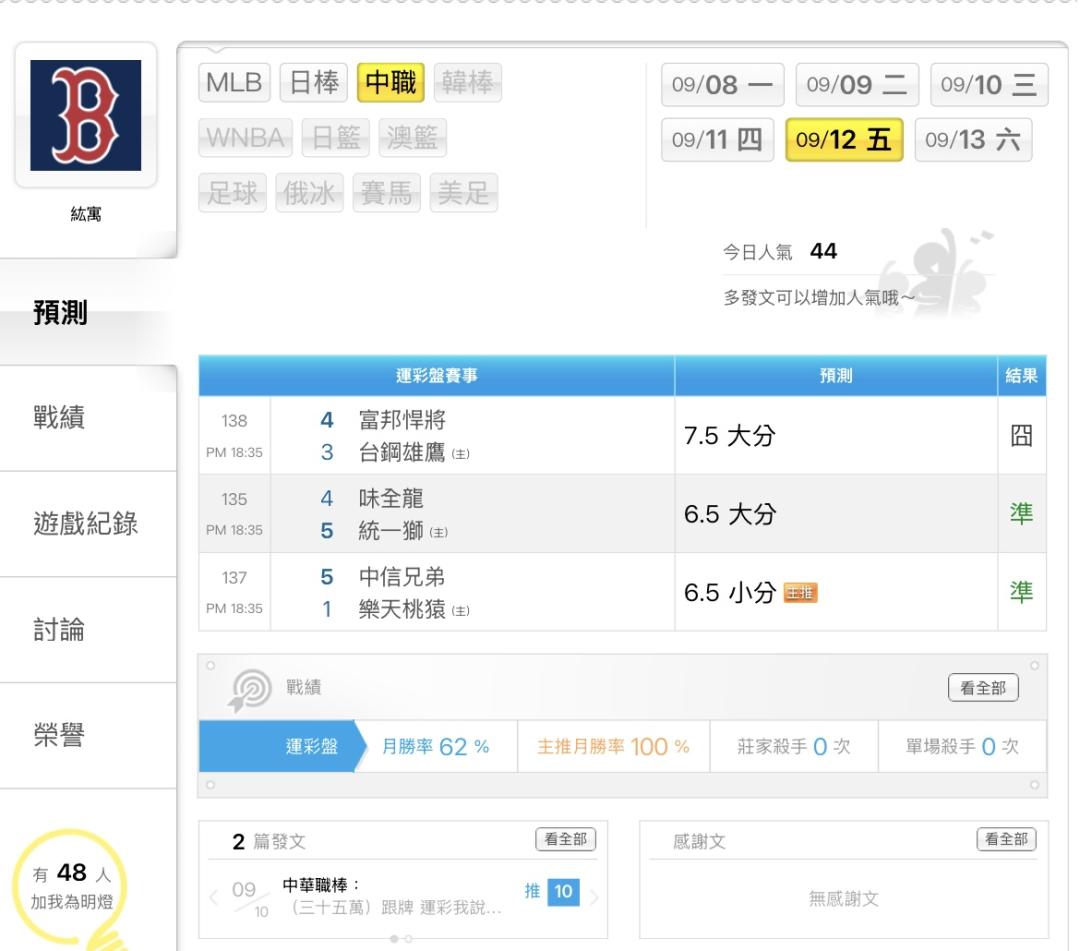Click 看全部 in the 感謝文 panel
The image size is (1080, 951).
pyautogui.click(x=1006, y=839)
